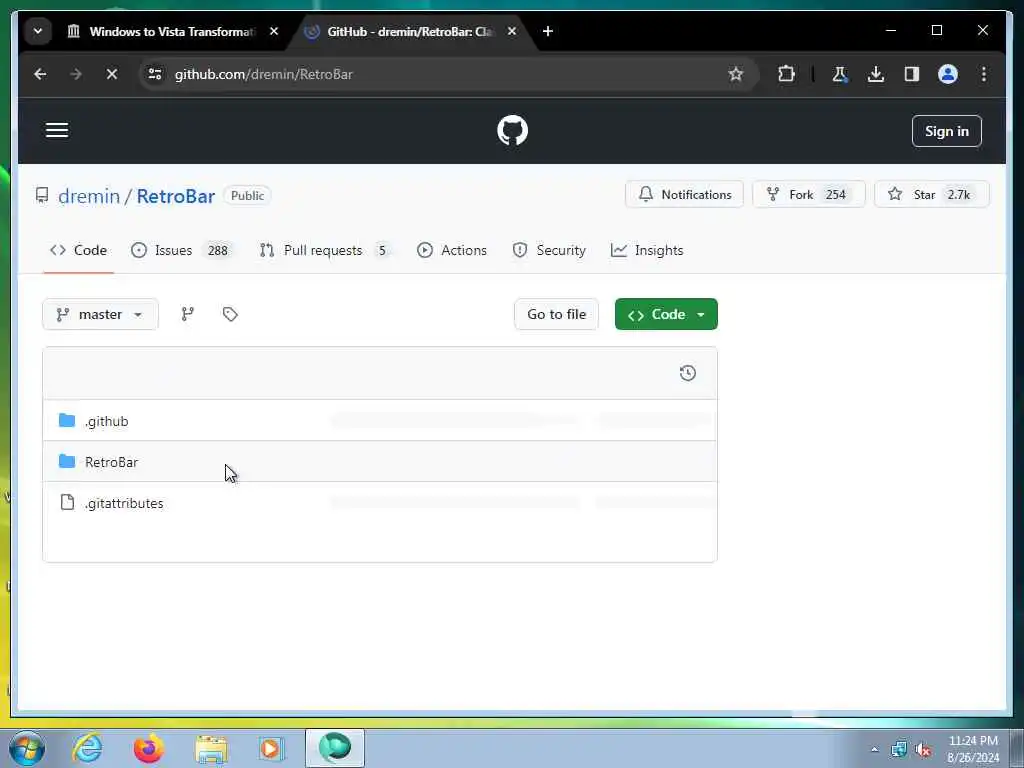Expand the master branch dropdown
Screen dimensions: 1024x768
tap(100, 314)
